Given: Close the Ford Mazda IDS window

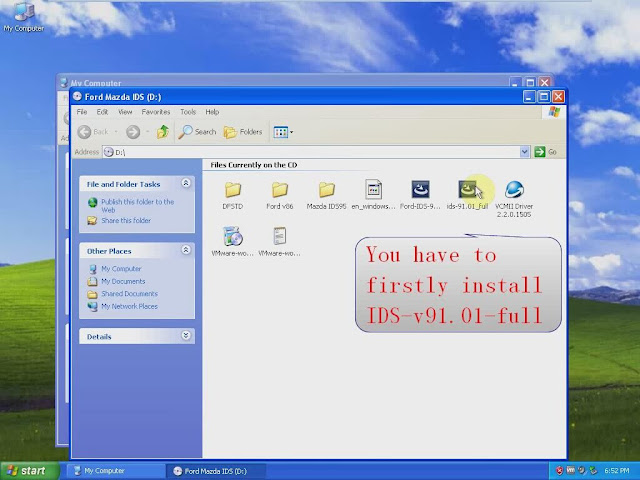Looking at the screenshot, I should pyautogui.click(x=558, y=97).
